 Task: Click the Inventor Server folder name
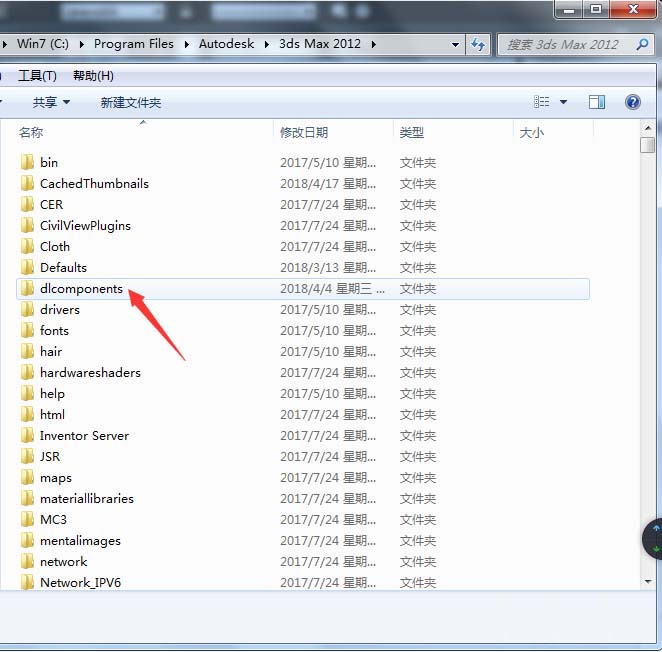[x=84, y=435]
